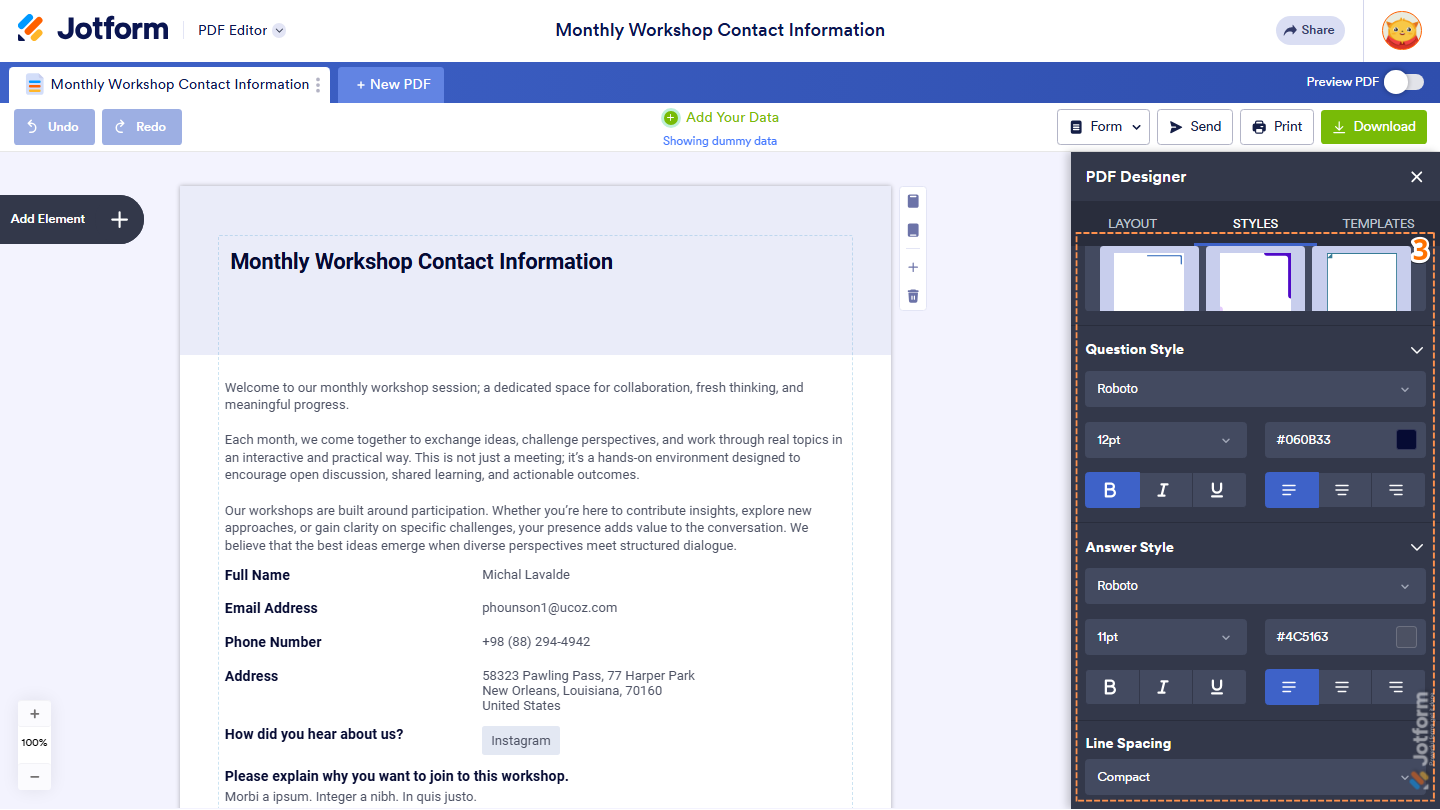Collapse the Answer Style section
The height and width of the screenshot is (810, 1440).
tap(1416, 547)
